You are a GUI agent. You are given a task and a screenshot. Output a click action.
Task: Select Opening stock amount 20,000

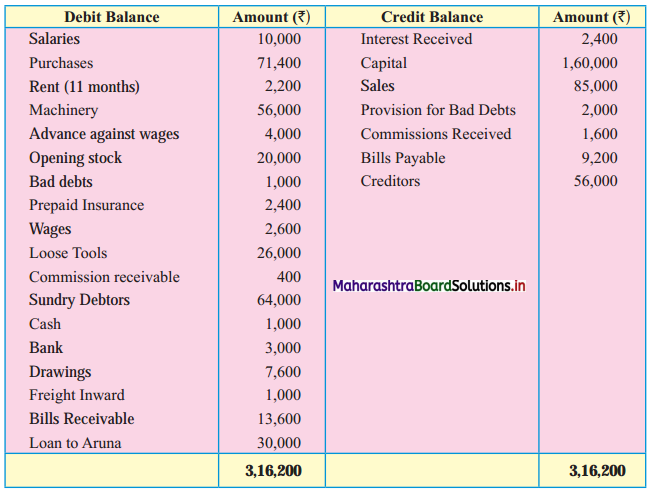pos(279,158)
